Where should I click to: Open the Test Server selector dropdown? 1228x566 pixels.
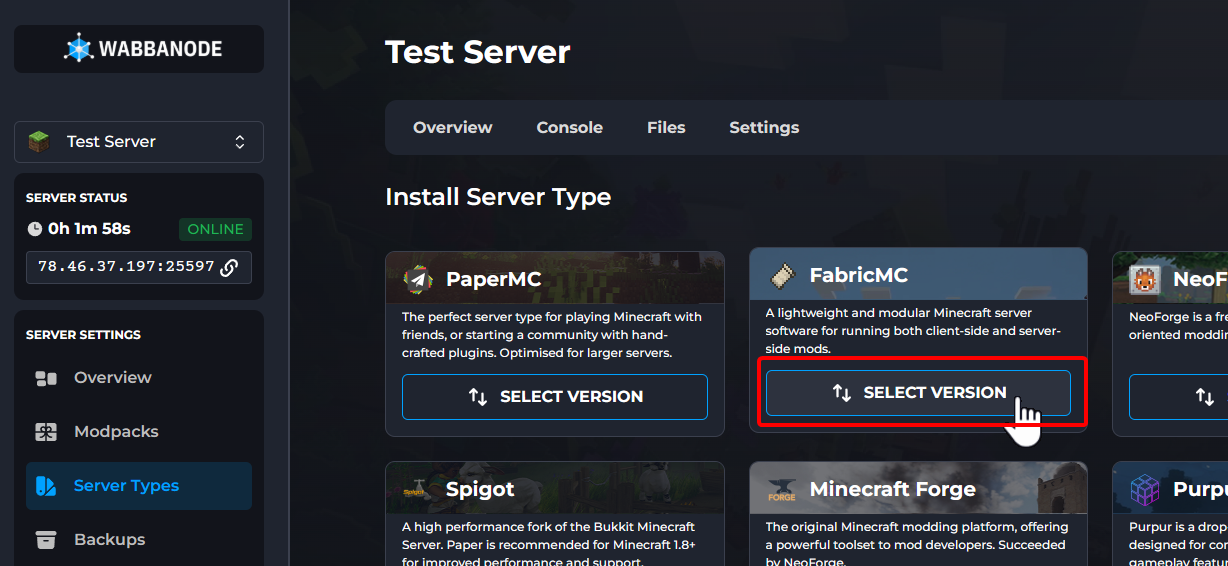(139, 142)
